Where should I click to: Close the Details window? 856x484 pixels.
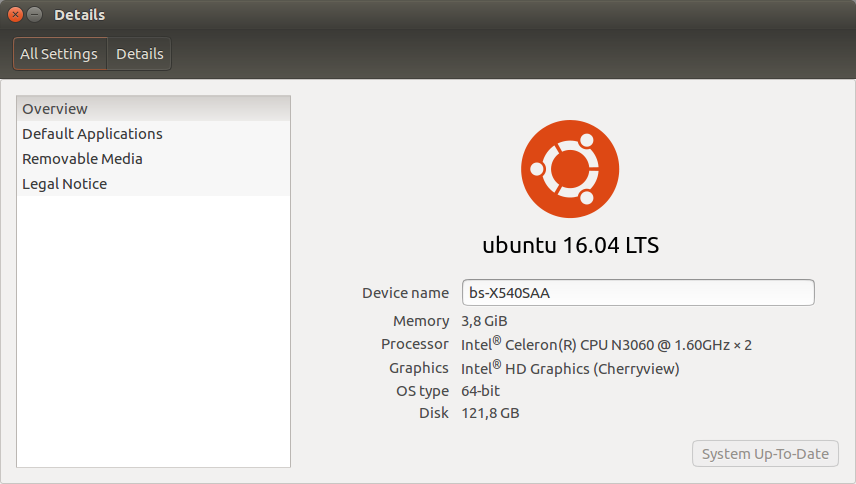point(15,15)
